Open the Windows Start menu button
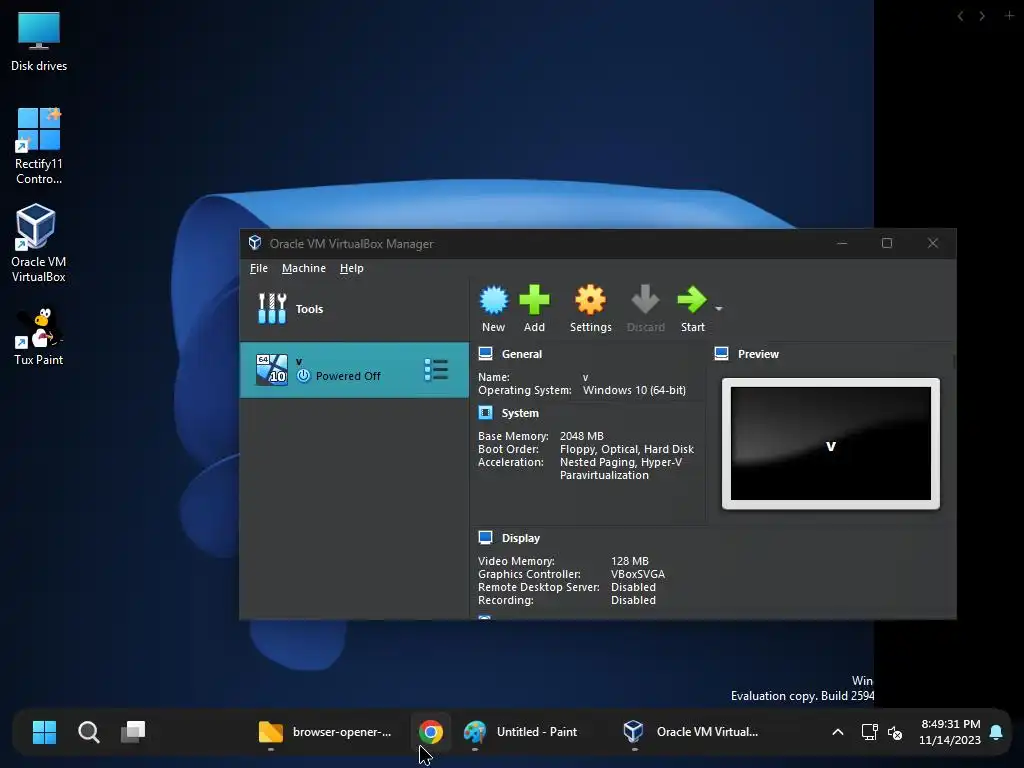The image size is (1024, 768). 44,732
